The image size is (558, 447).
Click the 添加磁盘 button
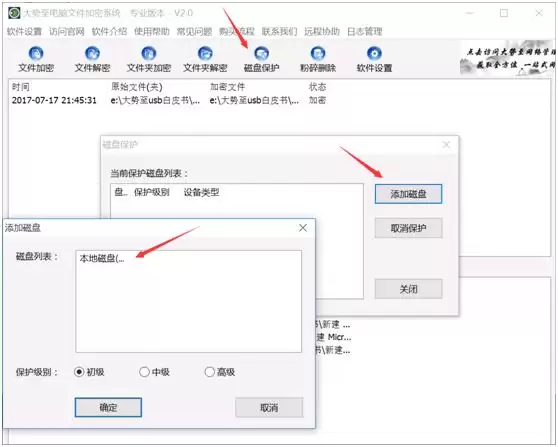[x=409, y=194]
